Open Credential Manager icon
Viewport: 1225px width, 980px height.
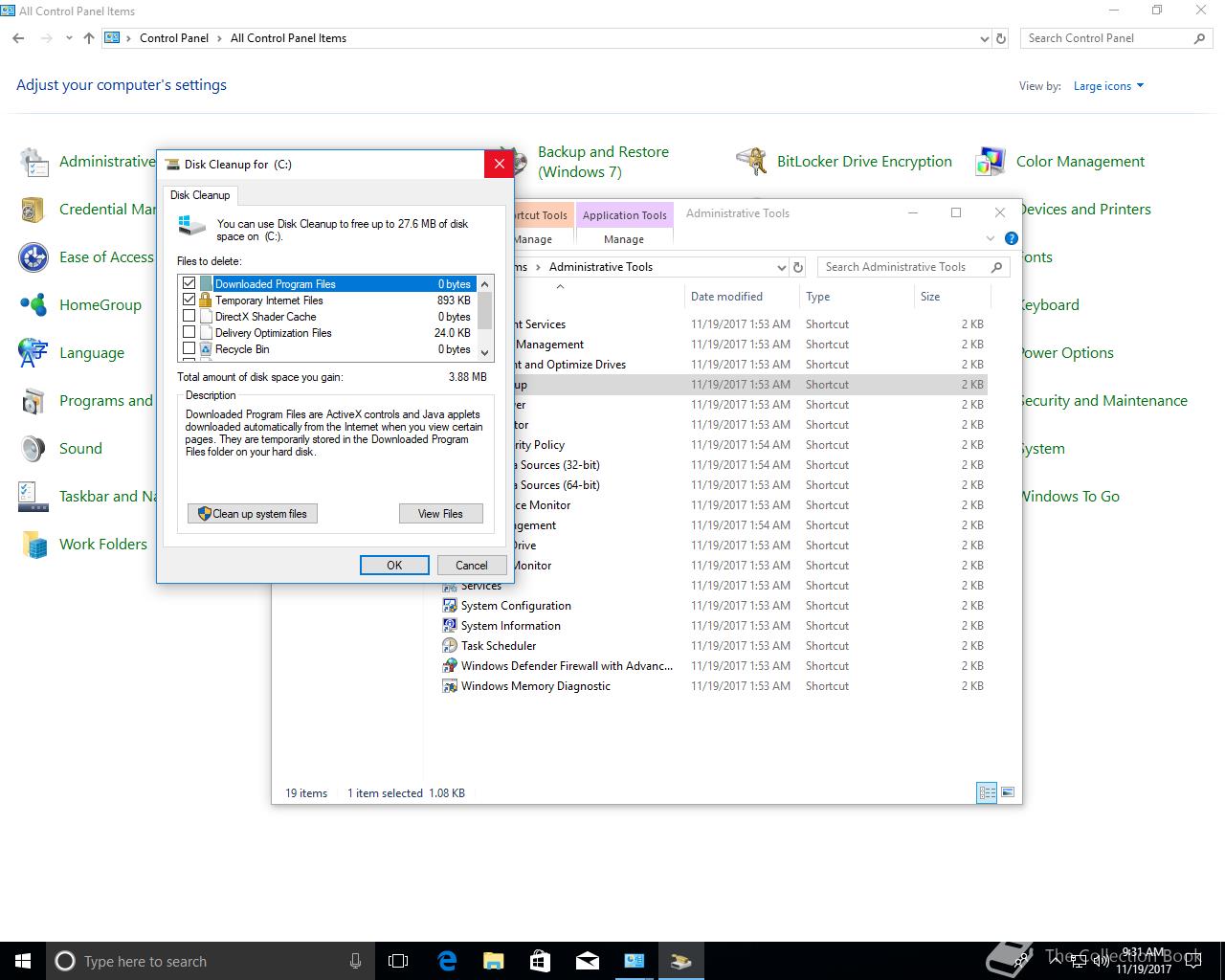[x=33, y=210]
